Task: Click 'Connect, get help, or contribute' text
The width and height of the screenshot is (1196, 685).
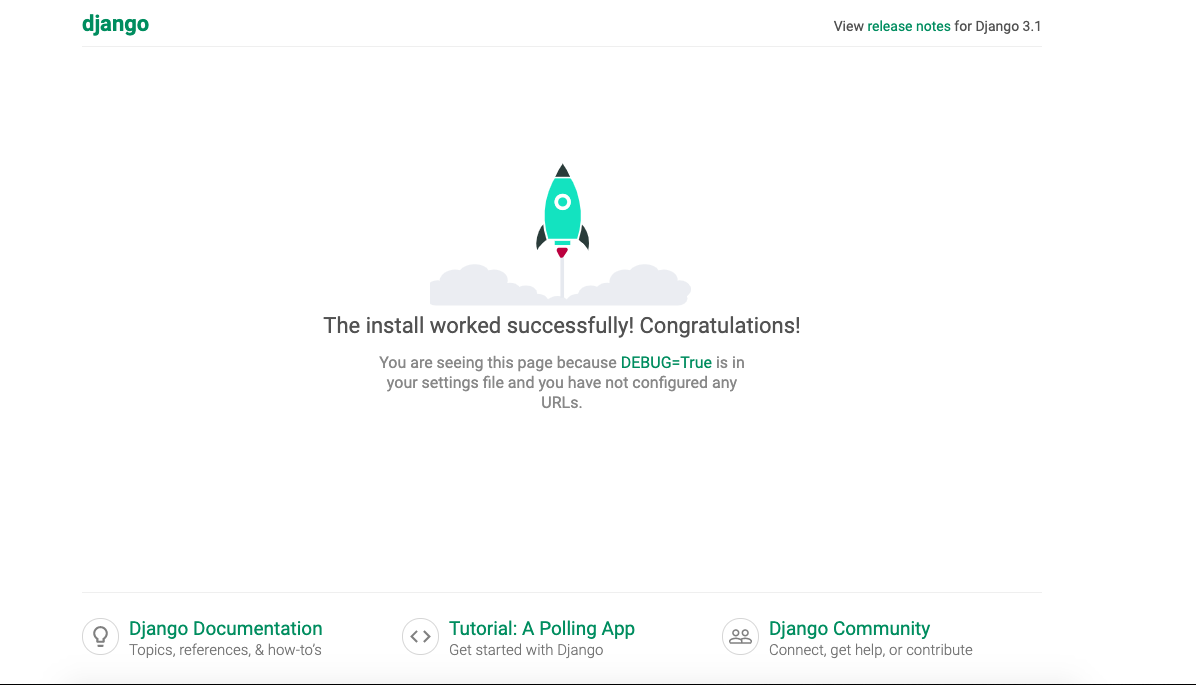Action: click(x=870, y=650)
